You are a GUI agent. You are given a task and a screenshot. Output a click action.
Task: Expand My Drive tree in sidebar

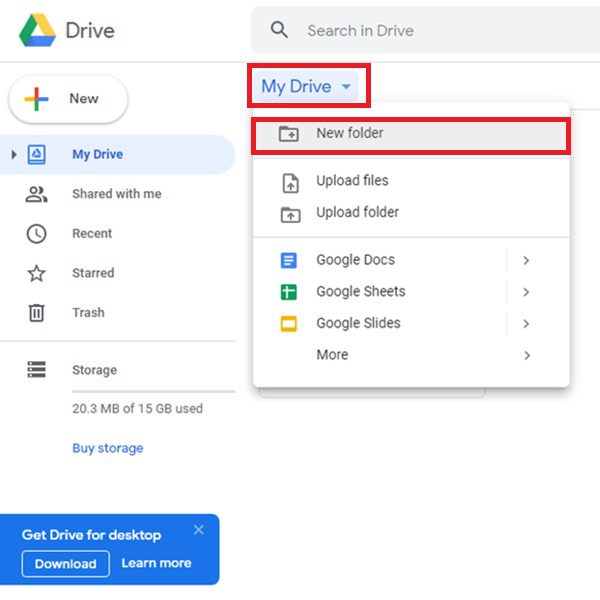pos(14,155)
